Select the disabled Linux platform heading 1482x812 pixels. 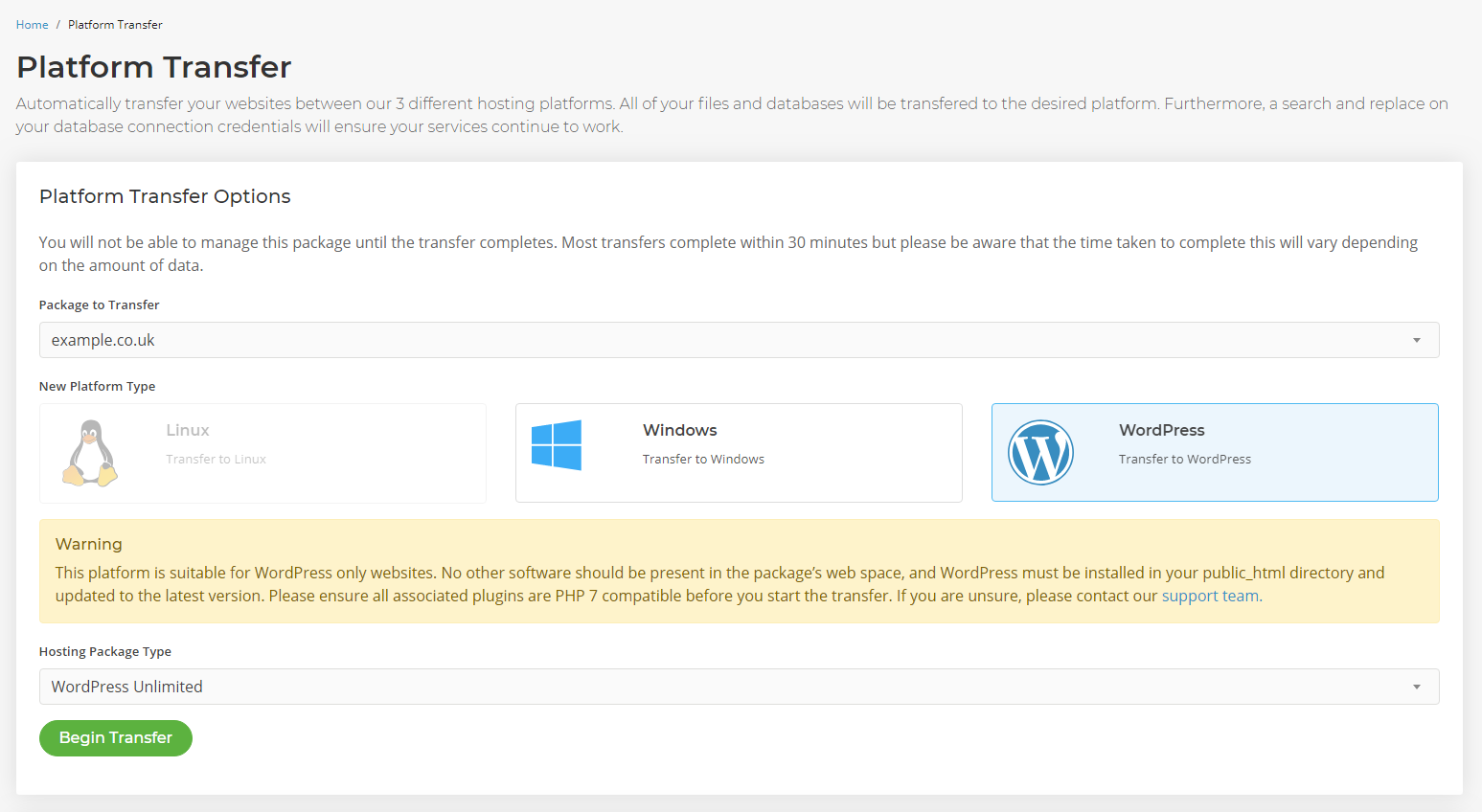[188, 430]
